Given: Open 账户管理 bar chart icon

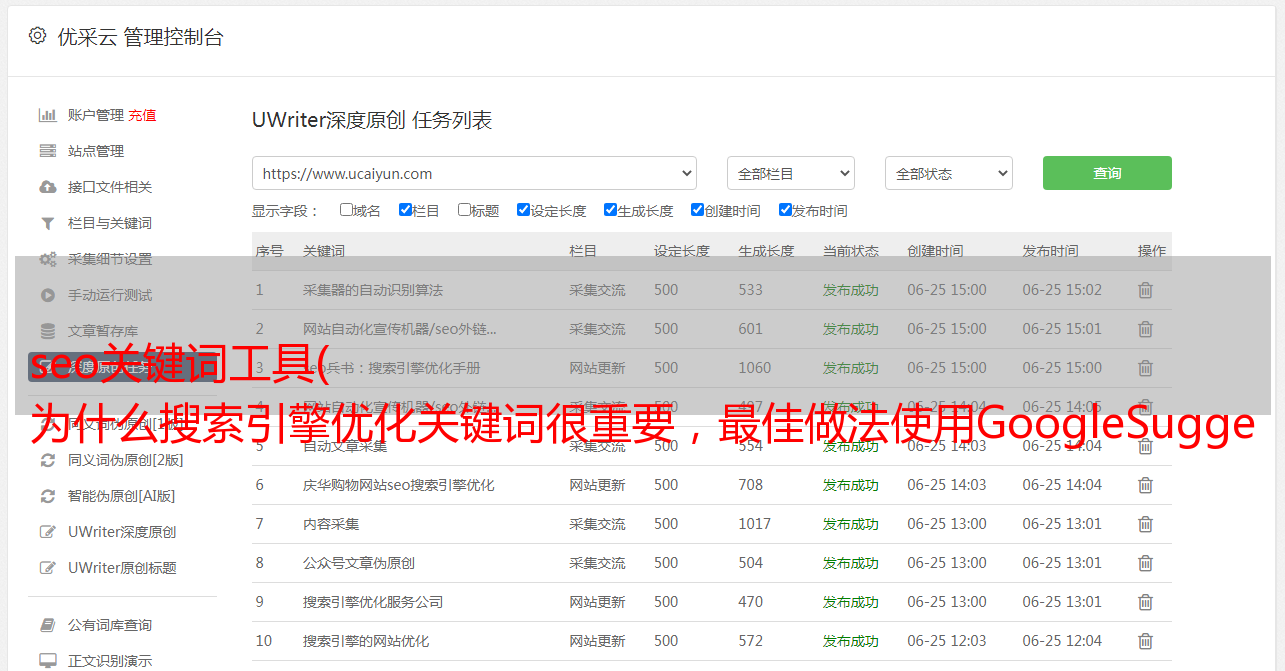Looking at the screenshot, I should (x=47, y=115).
